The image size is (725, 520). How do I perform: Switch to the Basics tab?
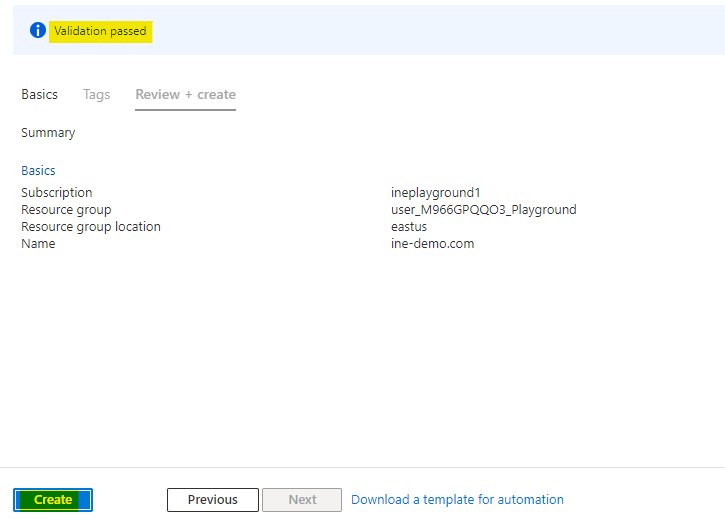pyautogui.click(x=40, y=94)
